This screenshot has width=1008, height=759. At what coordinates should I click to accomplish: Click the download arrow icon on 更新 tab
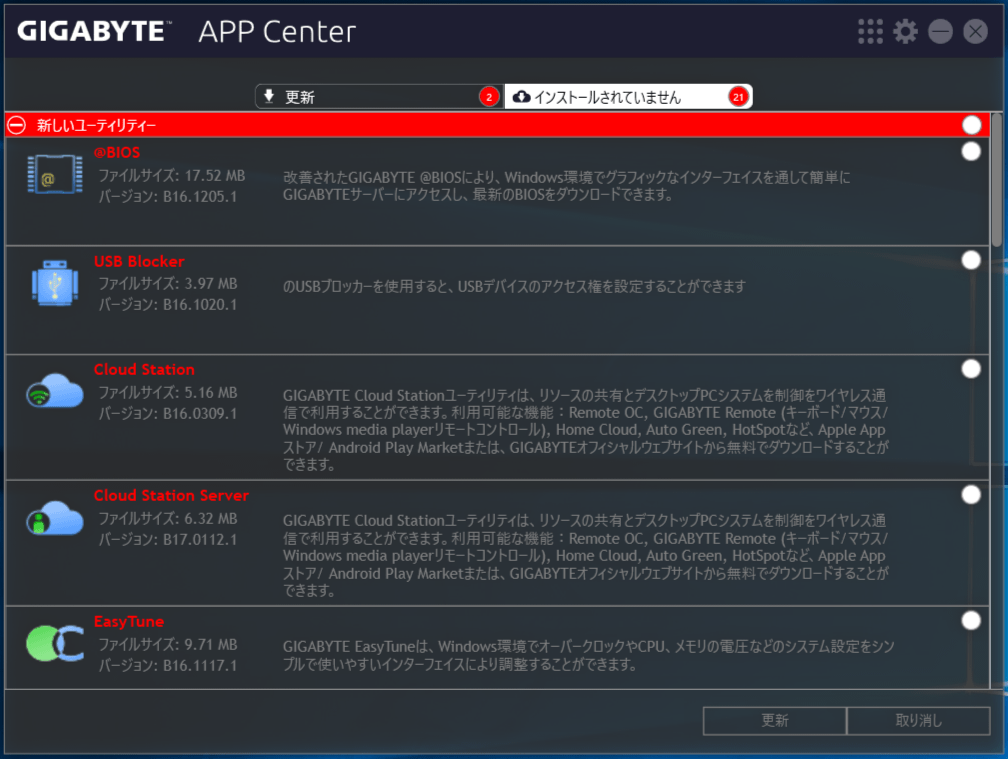269,96
